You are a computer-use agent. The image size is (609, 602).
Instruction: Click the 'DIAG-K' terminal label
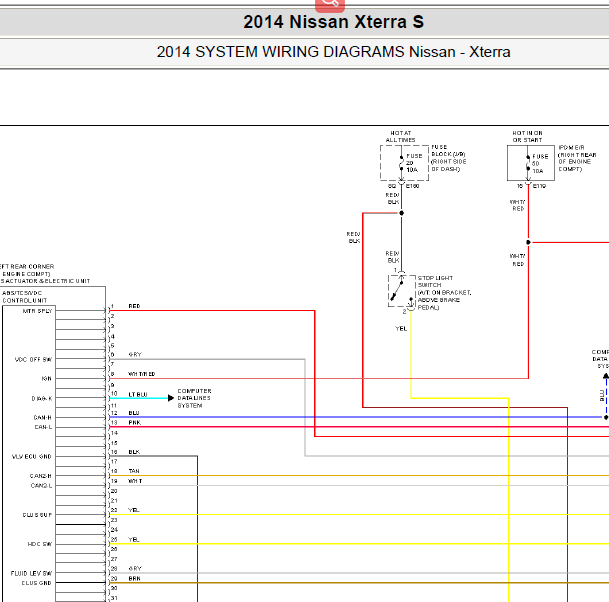42,398
